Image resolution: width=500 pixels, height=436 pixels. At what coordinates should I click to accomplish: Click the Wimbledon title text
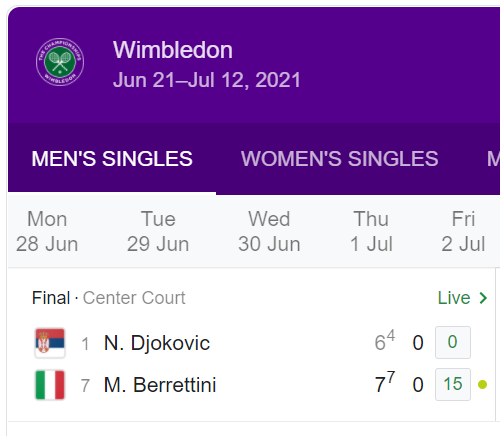(x=173, y=50)
